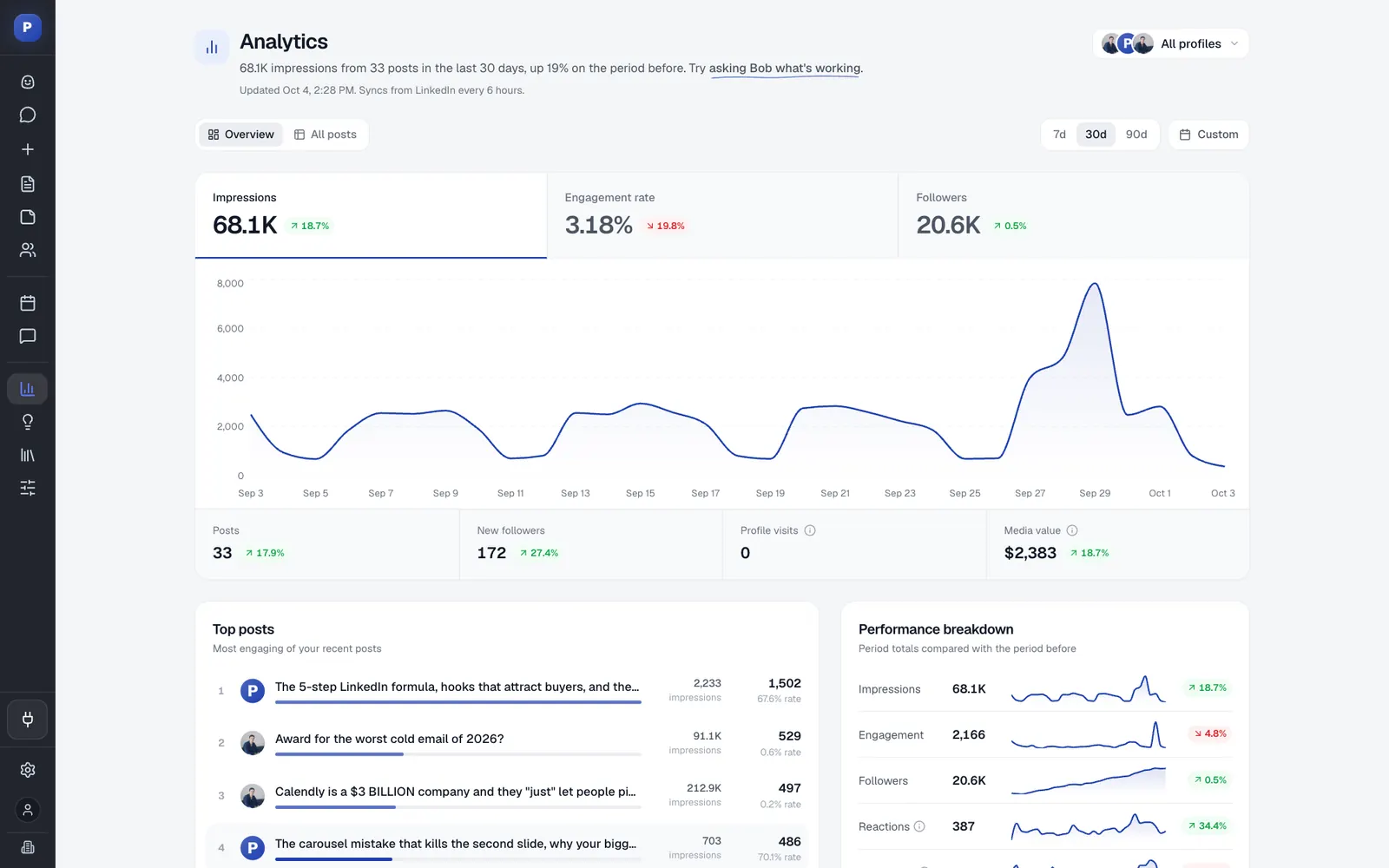Screen dimensions: 1389x868
Task: Click the $2,383 Media value figure
Action: pos(1030,553)
